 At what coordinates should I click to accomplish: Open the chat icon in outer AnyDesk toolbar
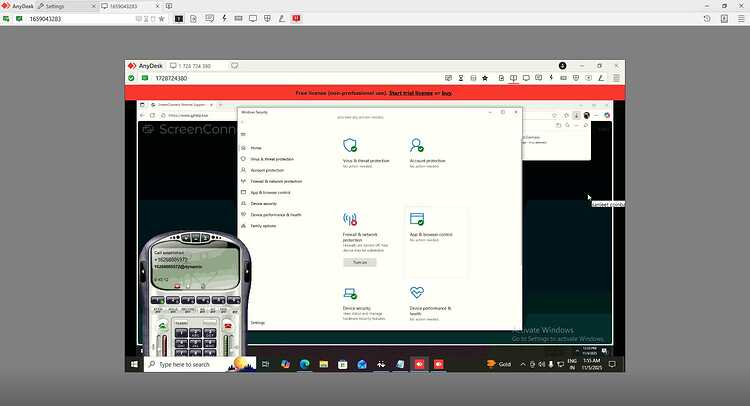210,19
